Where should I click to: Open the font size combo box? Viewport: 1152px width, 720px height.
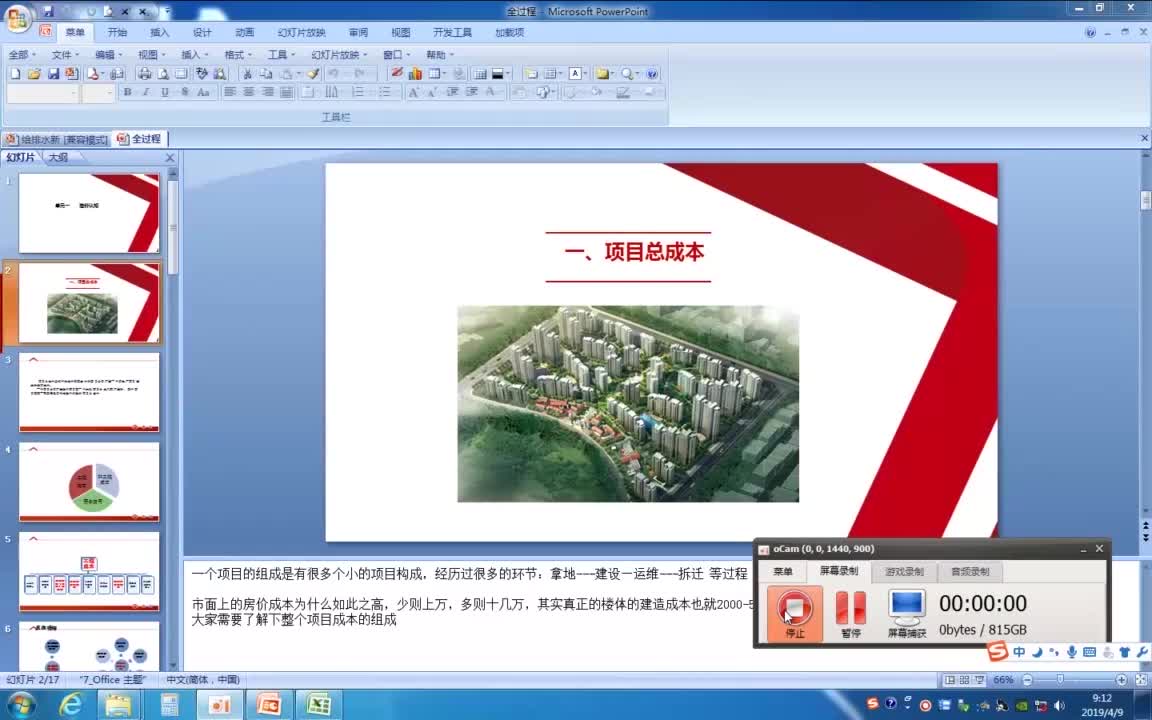[x=98, y=93]
